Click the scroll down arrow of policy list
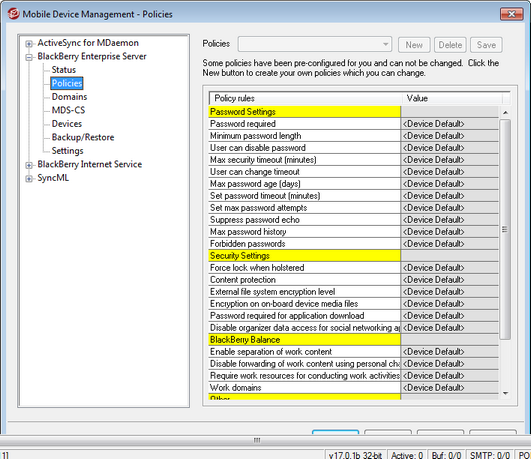 pos(505,393)
